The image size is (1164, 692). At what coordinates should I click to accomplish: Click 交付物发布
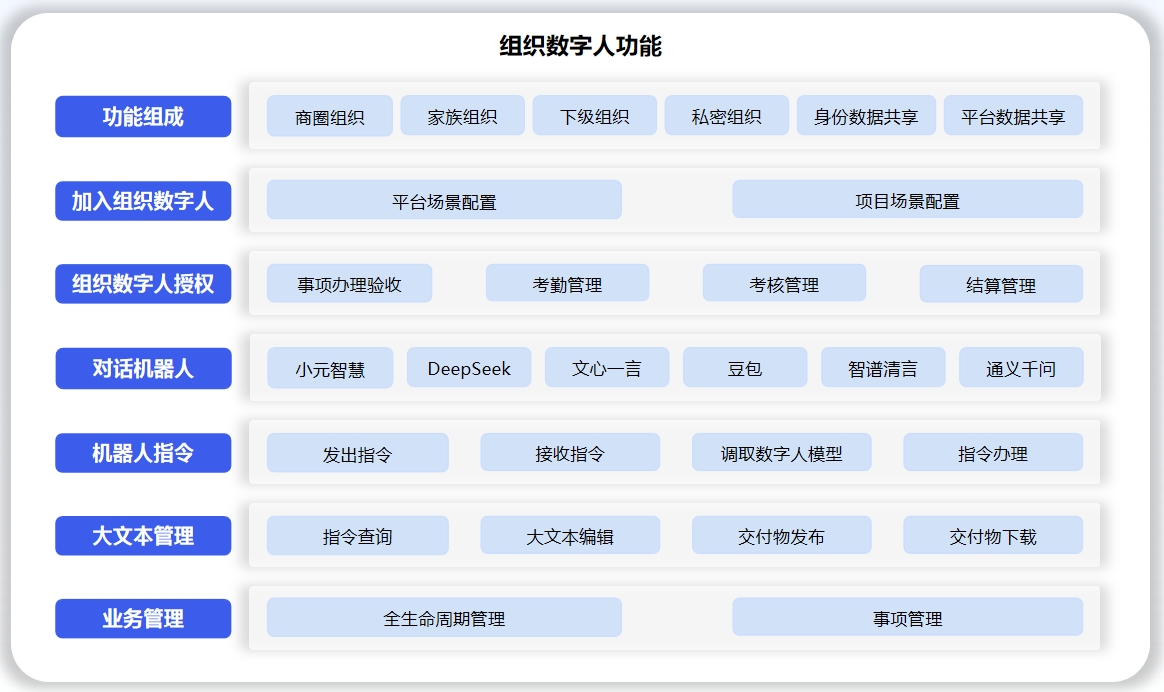[x=782, y=535]
